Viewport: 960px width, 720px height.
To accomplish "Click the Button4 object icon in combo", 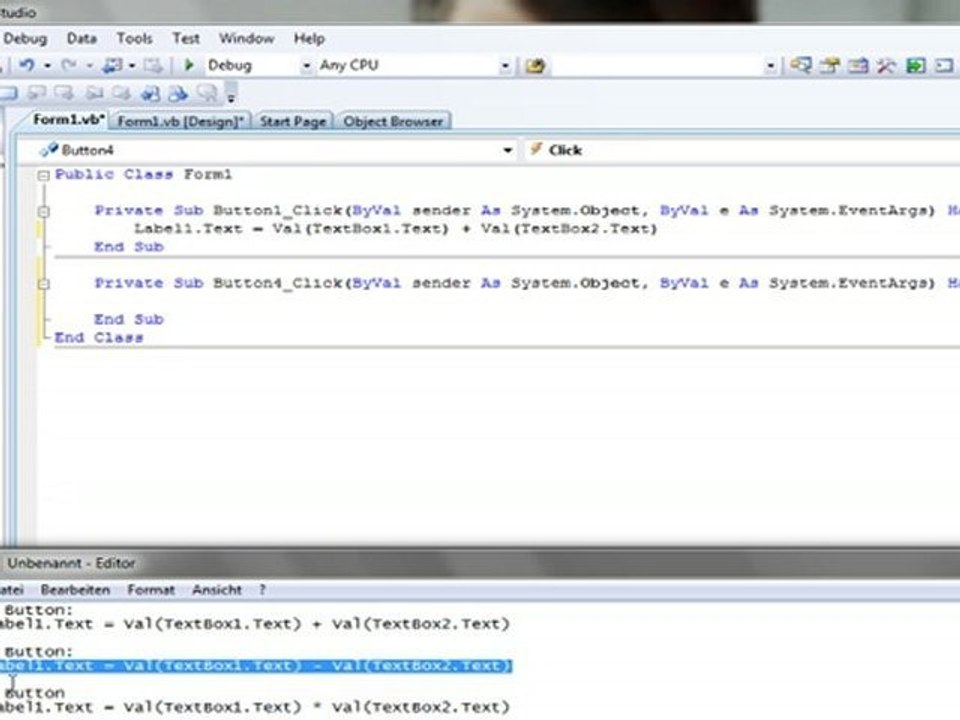I will (48, 150).
